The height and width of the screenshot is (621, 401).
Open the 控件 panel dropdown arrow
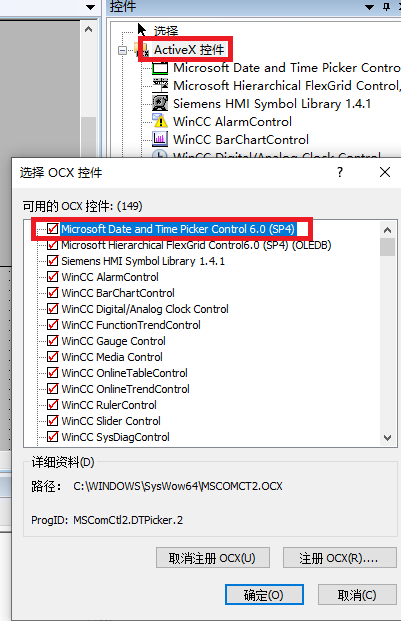pyautogui.click(x=369, y=7)
